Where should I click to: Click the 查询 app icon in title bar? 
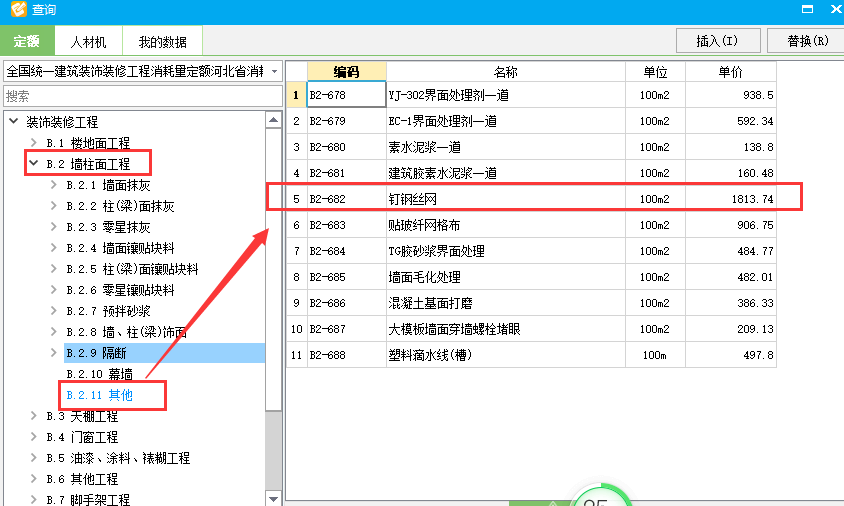tap(19, 9)
